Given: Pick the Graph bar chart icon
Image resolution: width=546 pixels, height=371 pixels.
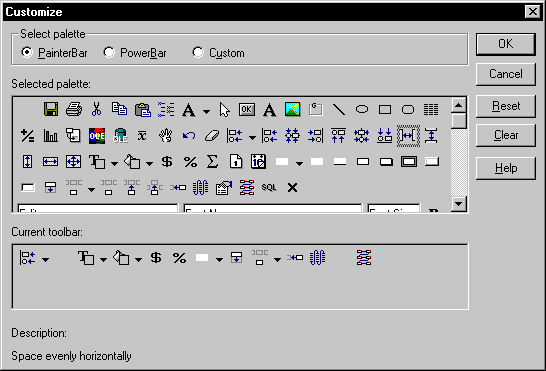Looking at the screenshot, I should pos(51,136).
